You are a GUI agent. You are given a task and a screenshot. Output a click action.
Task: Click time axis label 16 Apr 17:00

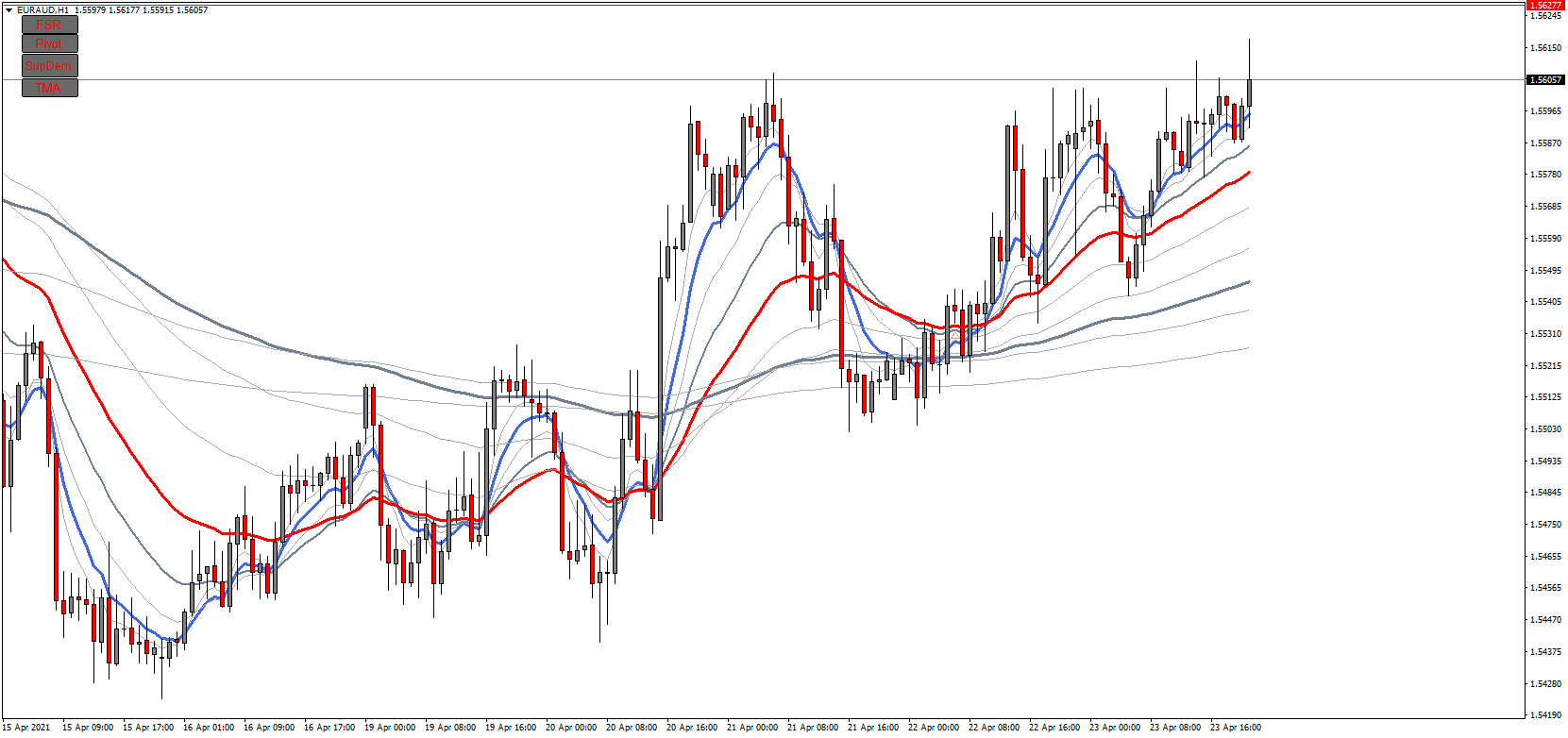tap(329, 728)
